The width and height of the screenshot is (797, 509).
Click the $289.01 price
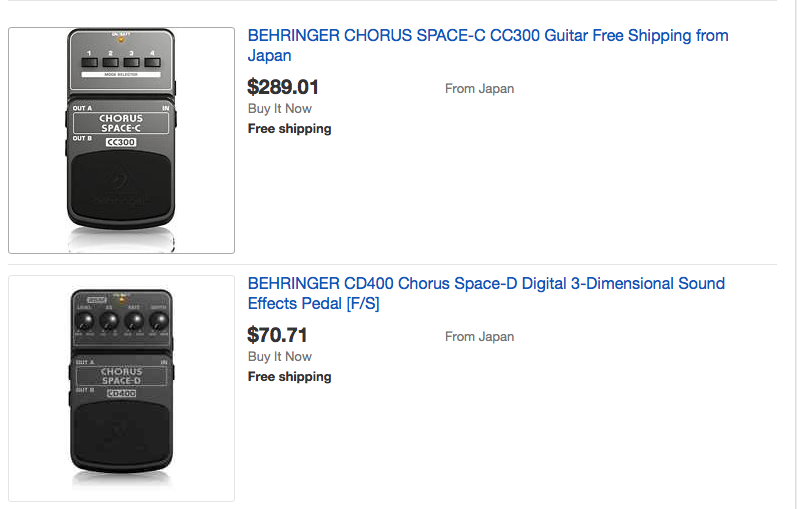point(283,87)
